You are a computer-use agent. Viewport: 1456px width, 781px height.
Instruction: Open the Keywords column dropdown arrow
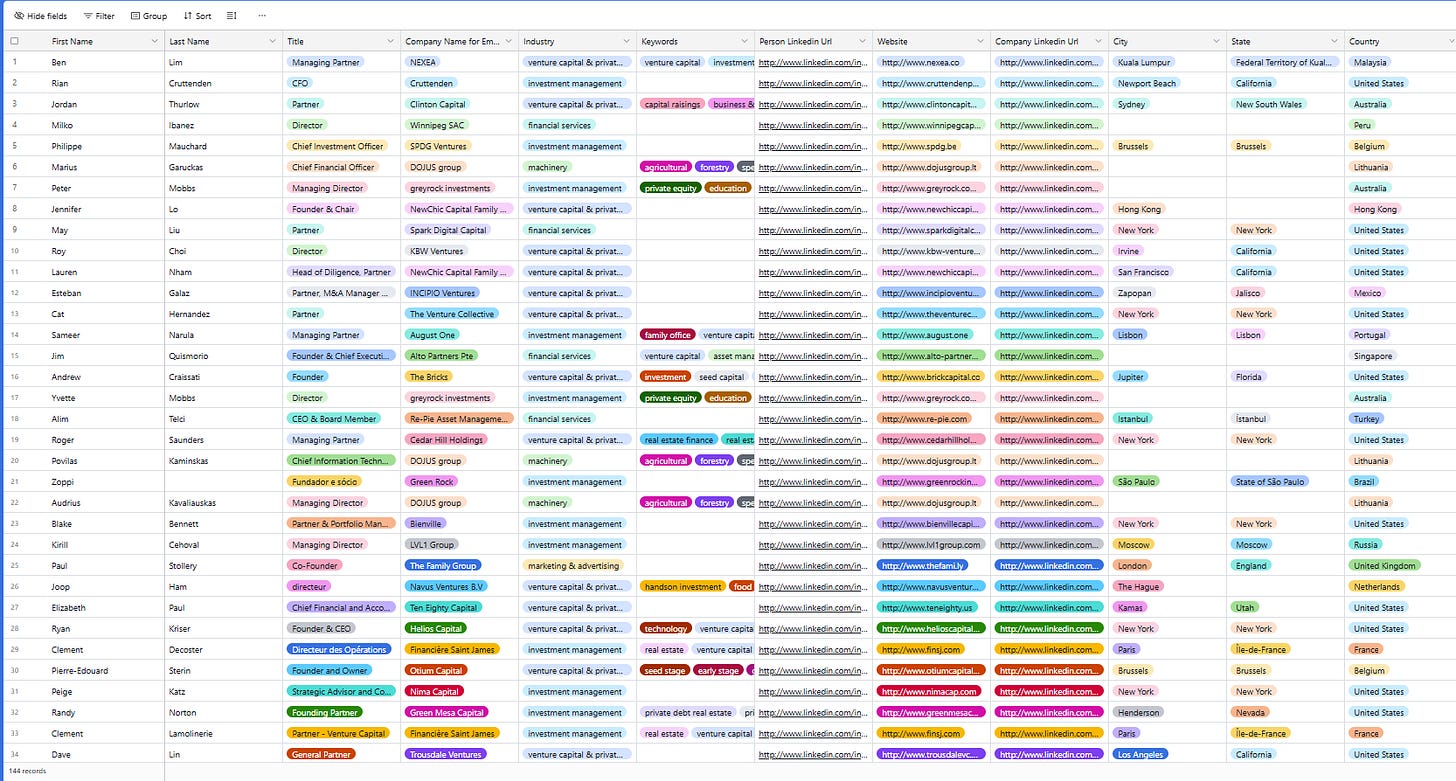pyautogui.click(x=744, y=41)
